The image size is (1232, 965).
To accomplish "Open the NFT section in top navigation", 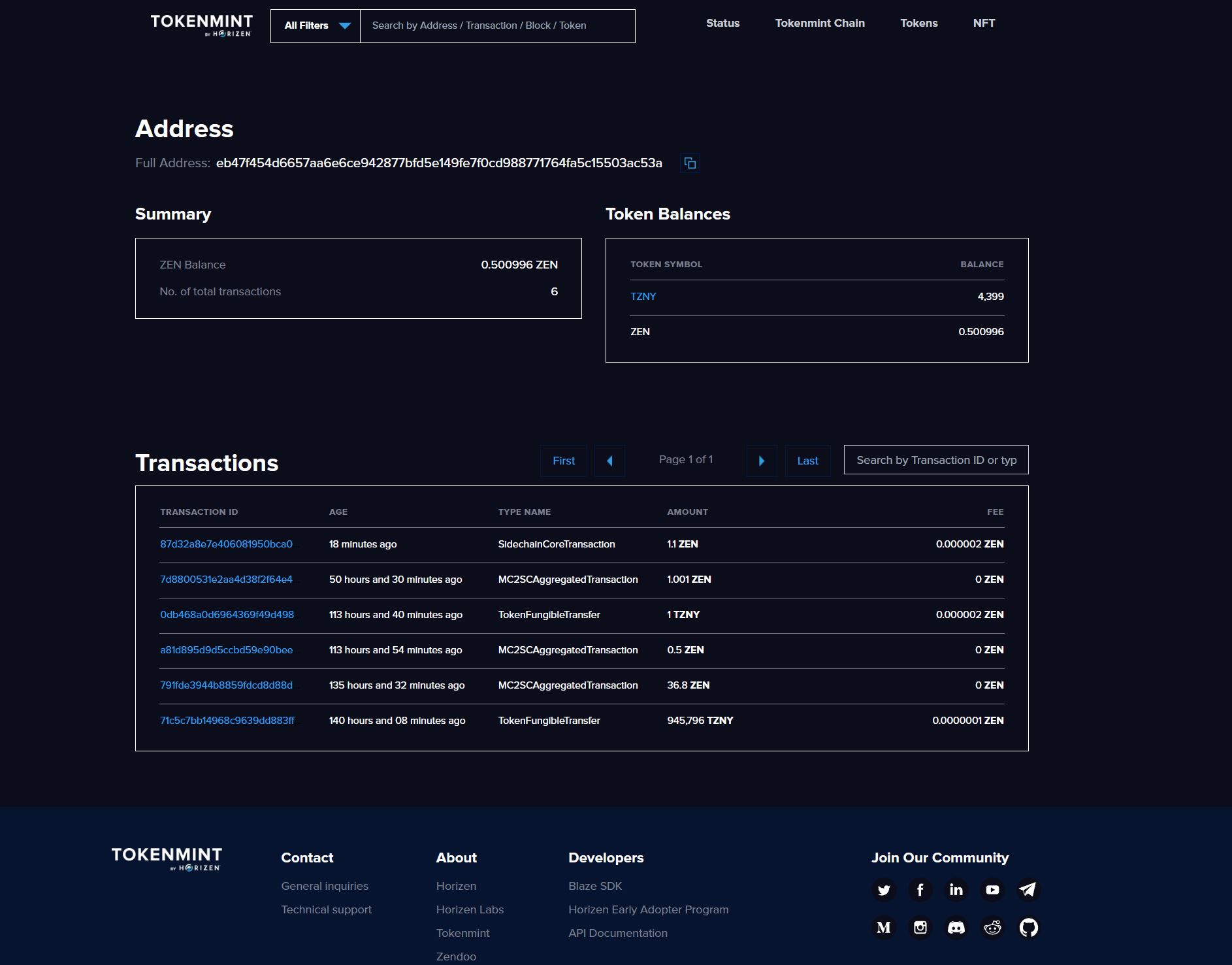I will click(x=983, y=23).
